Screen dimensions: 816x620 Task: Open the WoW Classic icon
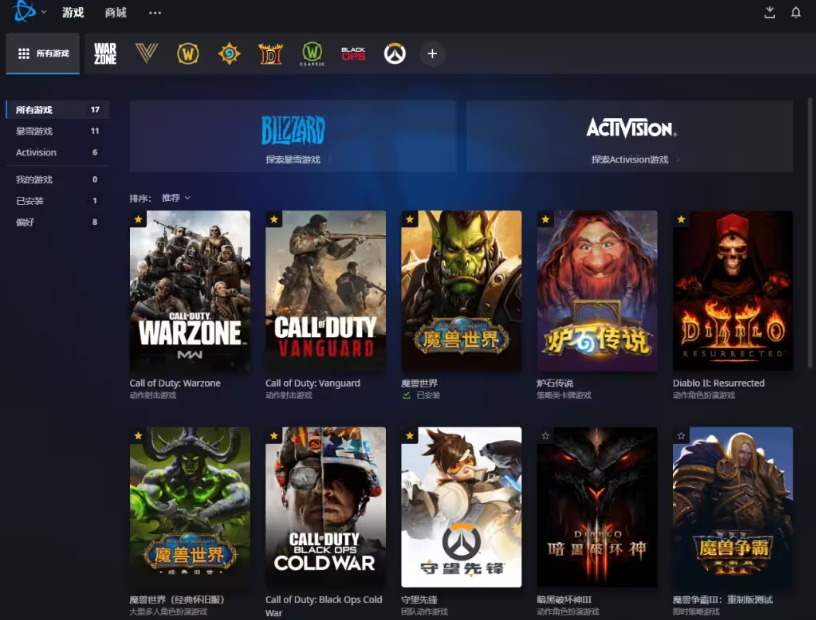[x=312, y=54]
